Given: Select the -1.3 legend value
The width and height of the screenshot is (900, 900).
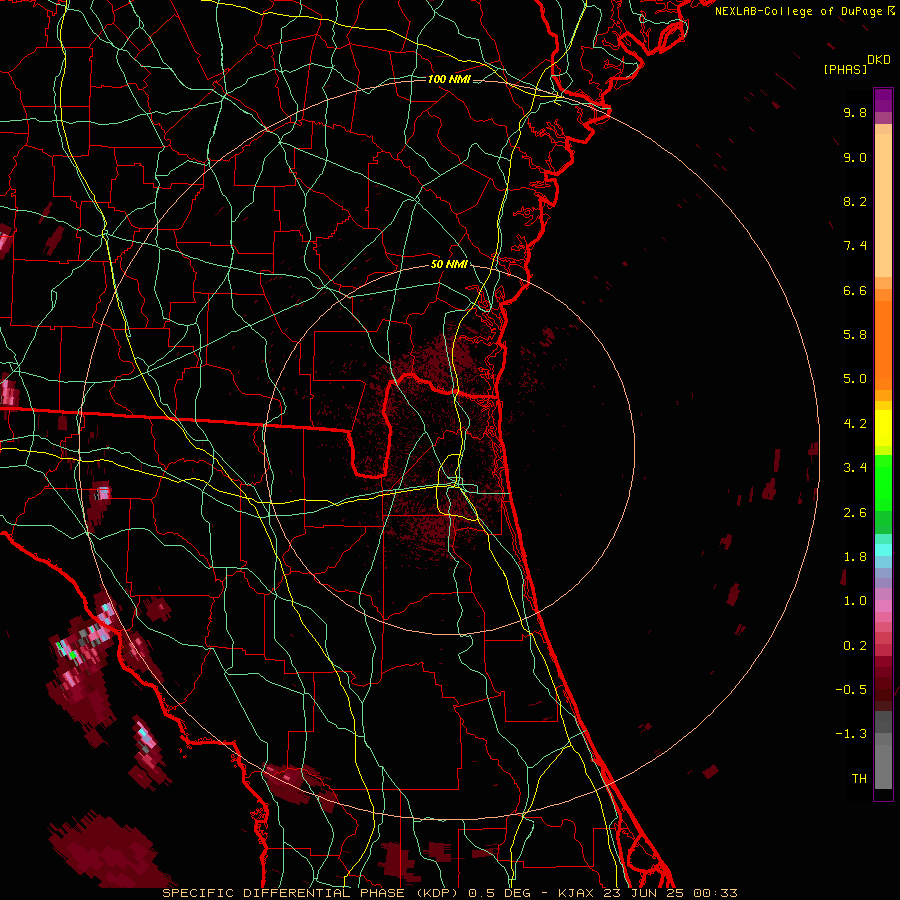Looking at the screenshot, I should [x=851, y=734].
